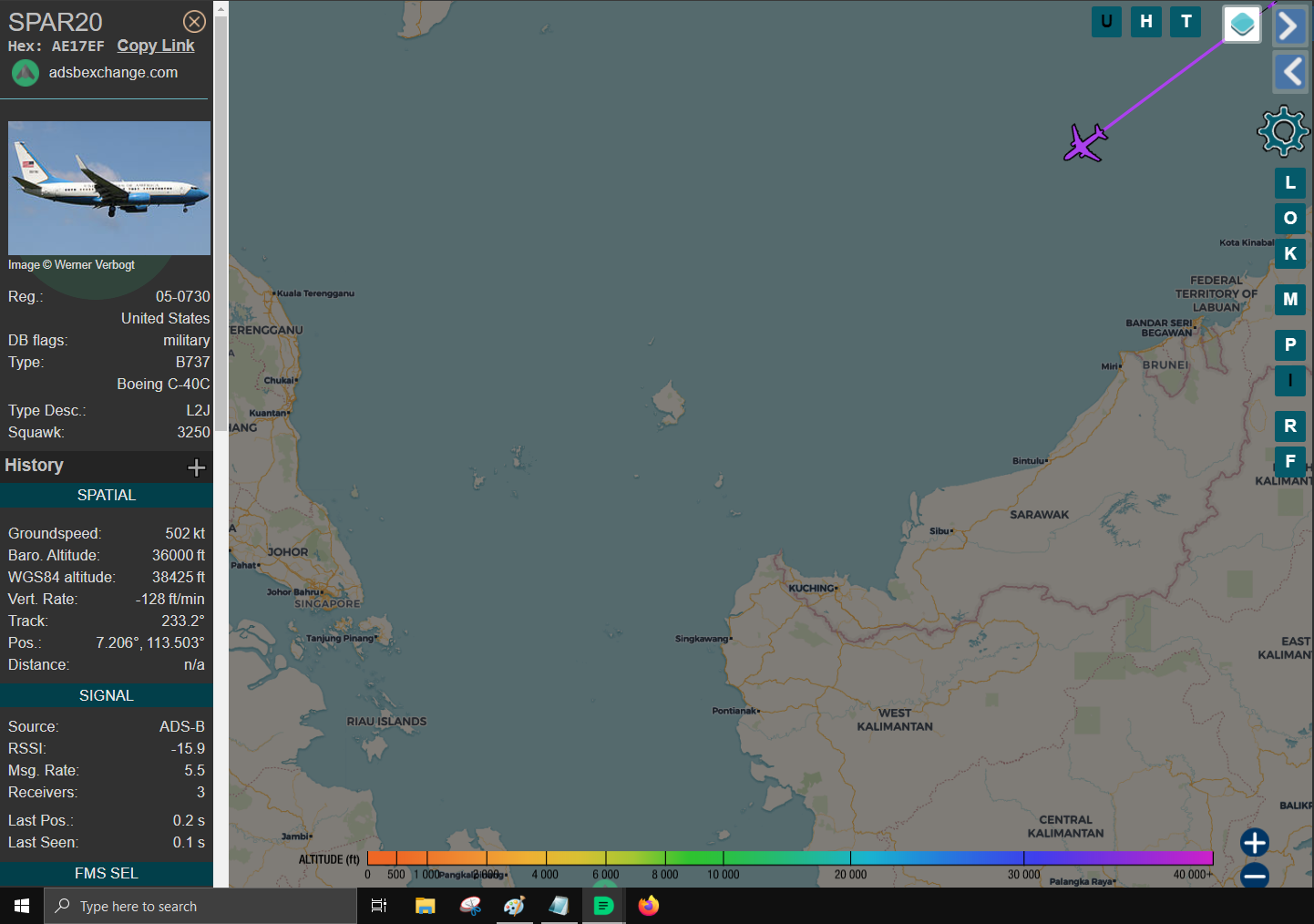Click the squawk value 3250
The image size is (1314, 924).
coord(193,433)
